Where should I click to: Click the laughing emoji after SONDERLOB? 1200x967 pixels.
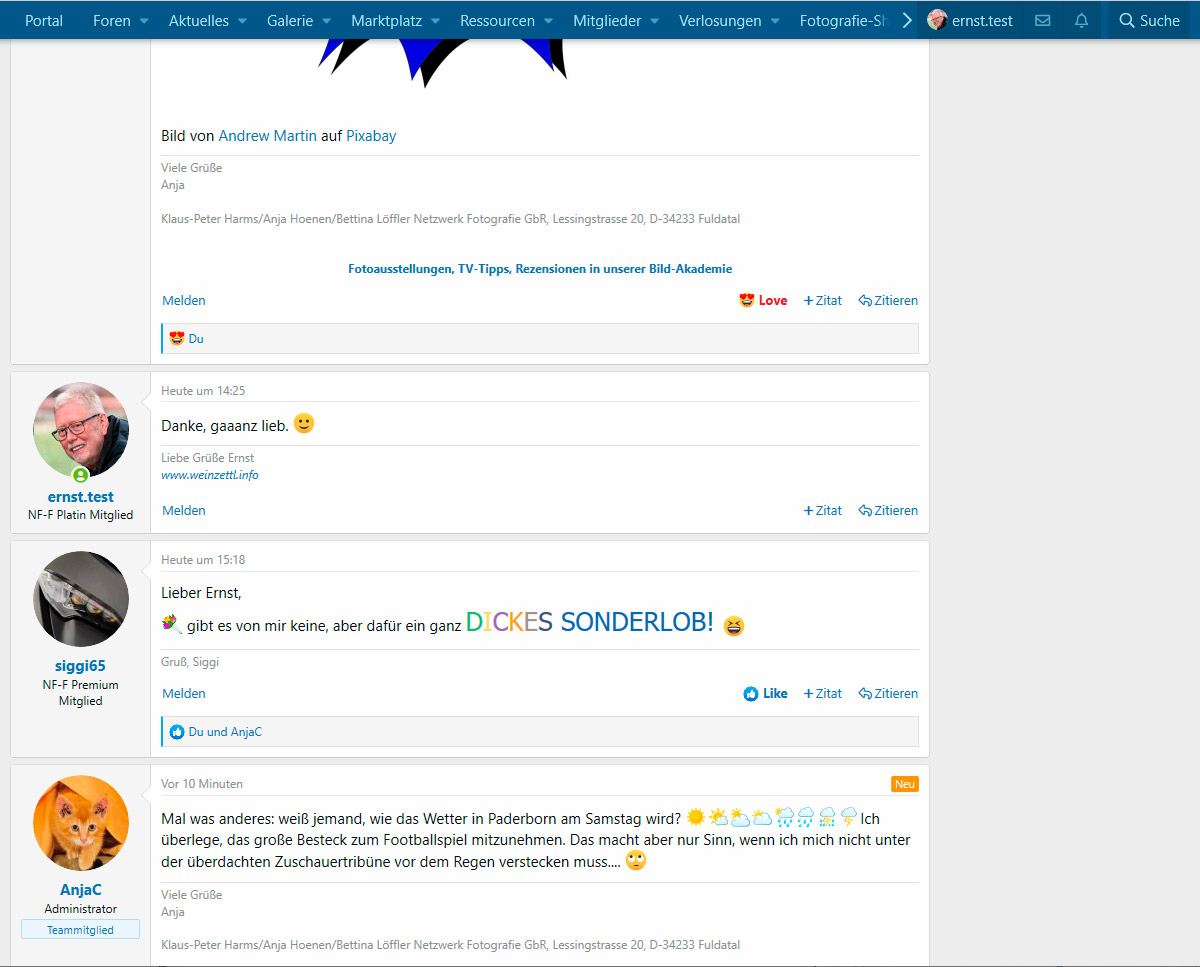pos(734,626)
